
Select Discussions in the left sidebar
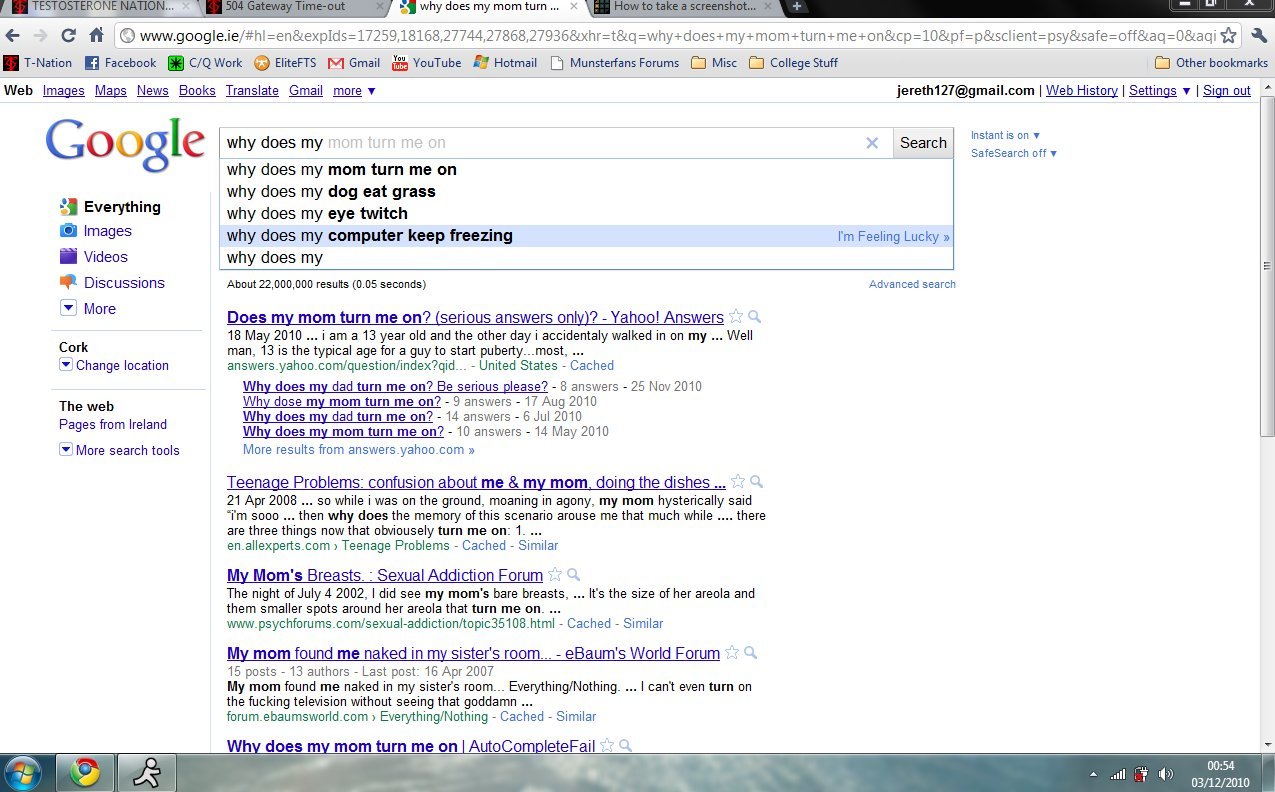pyautogui.click(x=112, y=283)
